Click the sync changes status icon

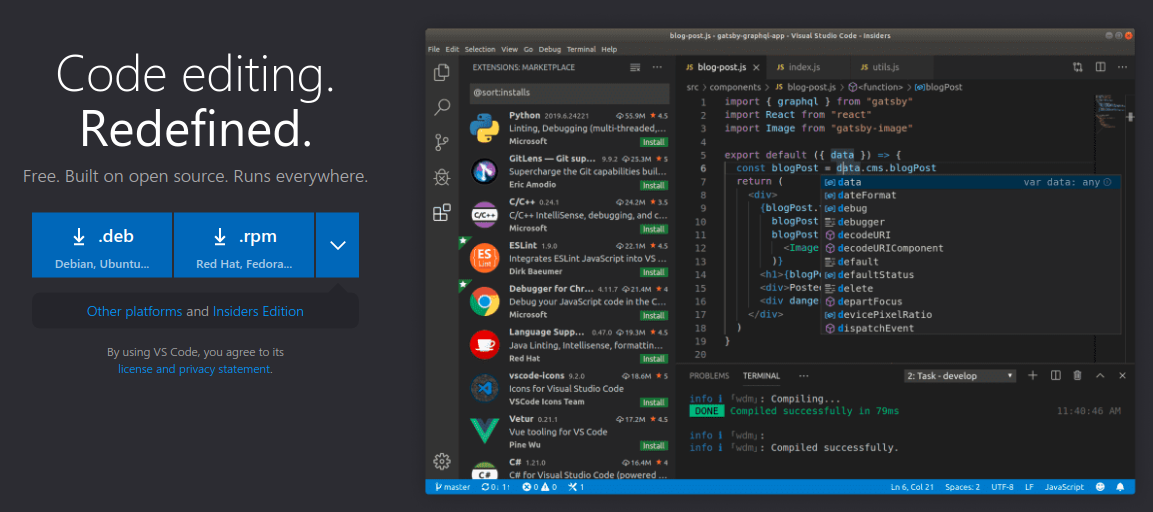point(496,487)
